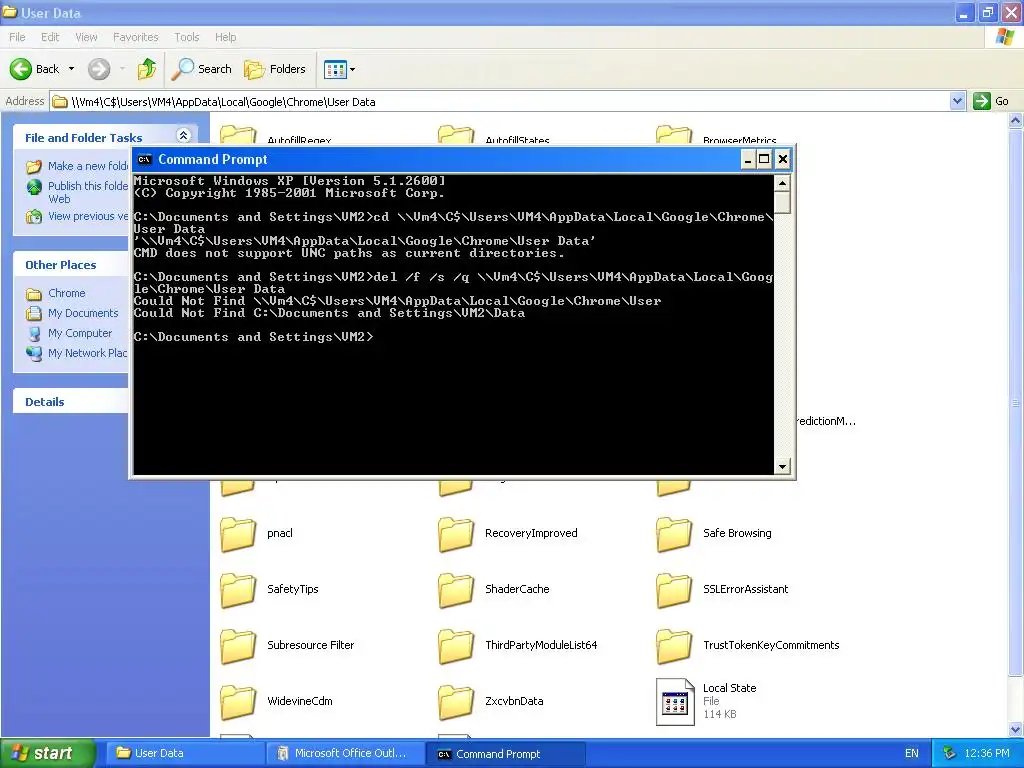1024x768 pixels.
Task: Open the Search tool
Action: 201,69
